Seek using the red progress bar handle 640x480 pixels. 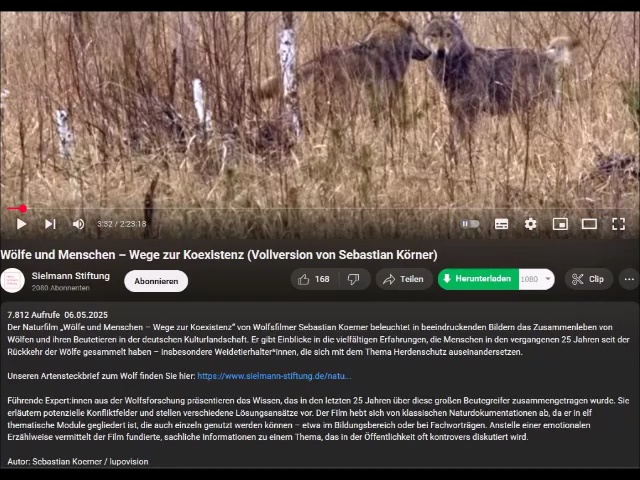[x=23, y=209]
